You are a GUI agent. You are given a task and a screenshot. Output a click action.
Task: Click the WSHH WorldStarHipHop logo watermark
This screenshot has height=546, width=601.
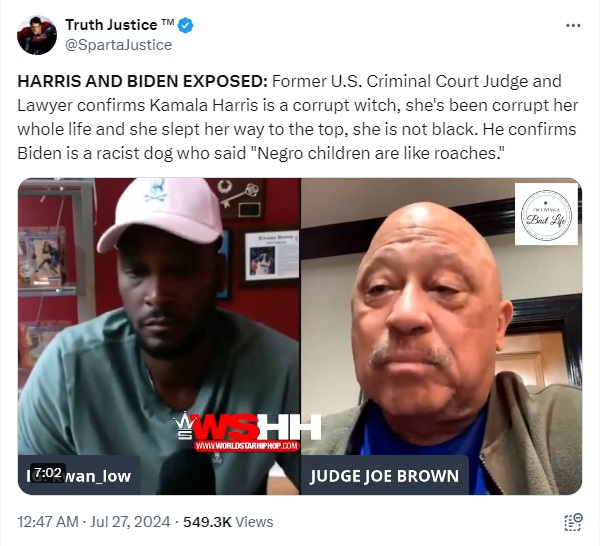point(247,431)
